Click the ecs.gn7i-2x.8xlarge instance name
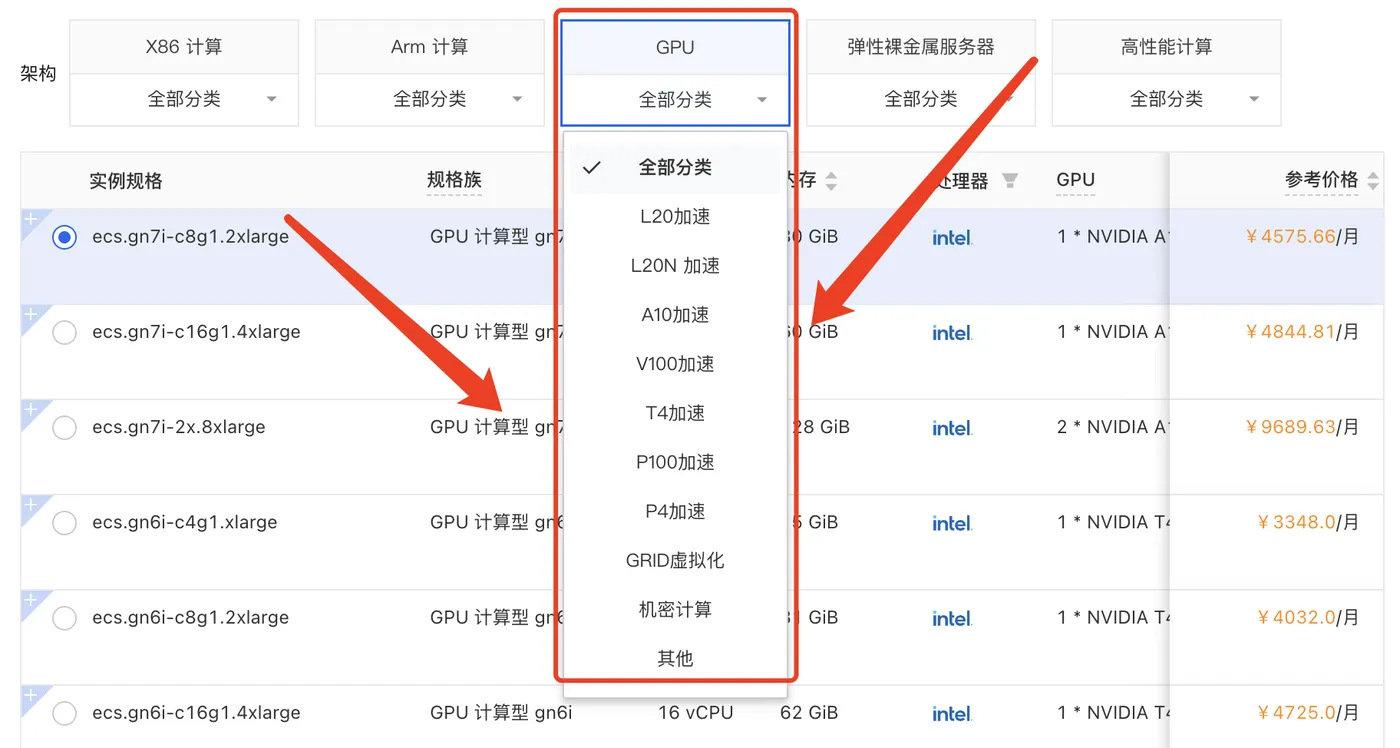1400x748 pixels. [x=179, y=427]
